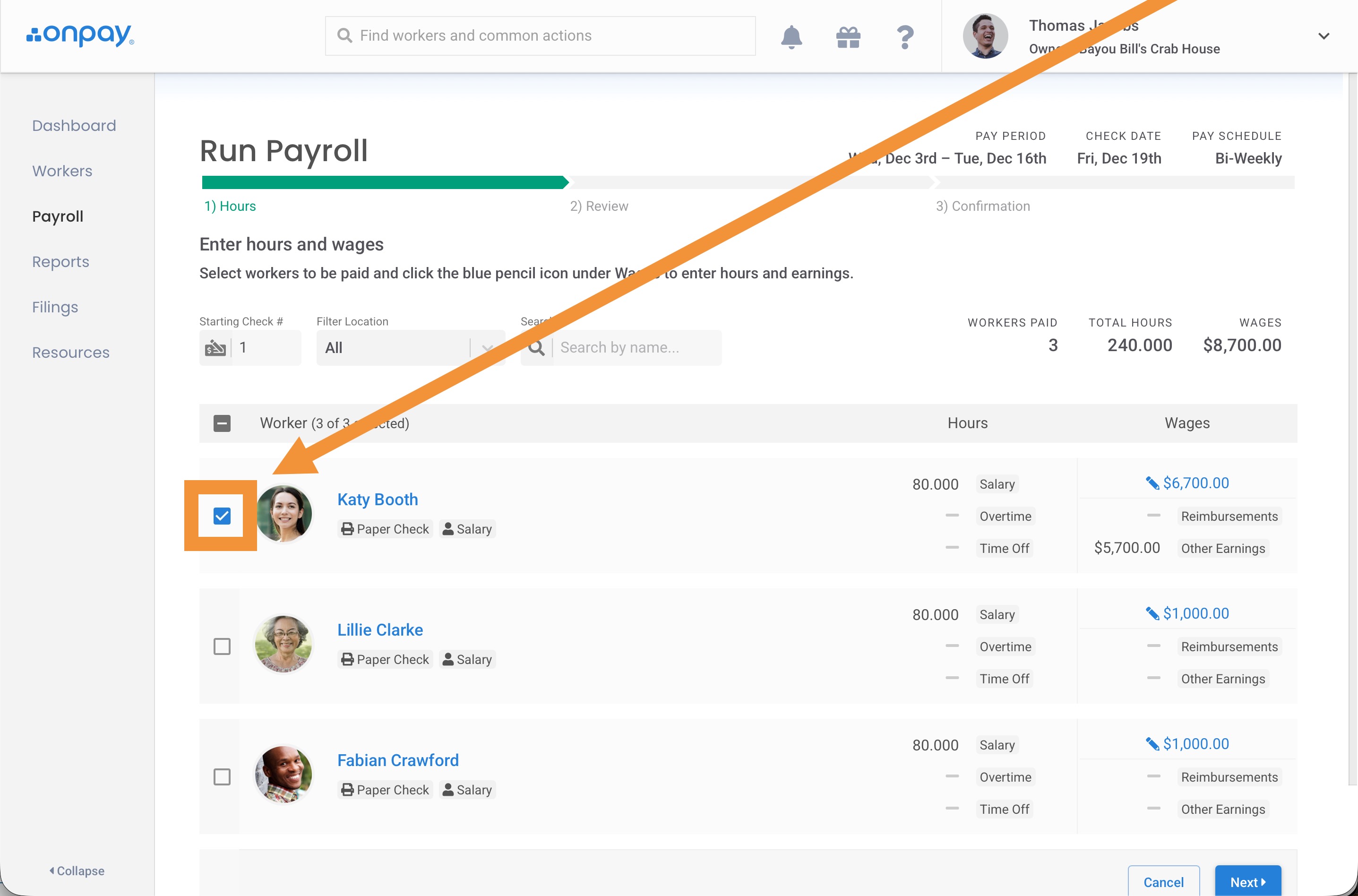Click pencil icon beside Katy Booth's $6,700.00 wages
The width and height of the screenshot is (1358, 896).
click(1152, 483)
